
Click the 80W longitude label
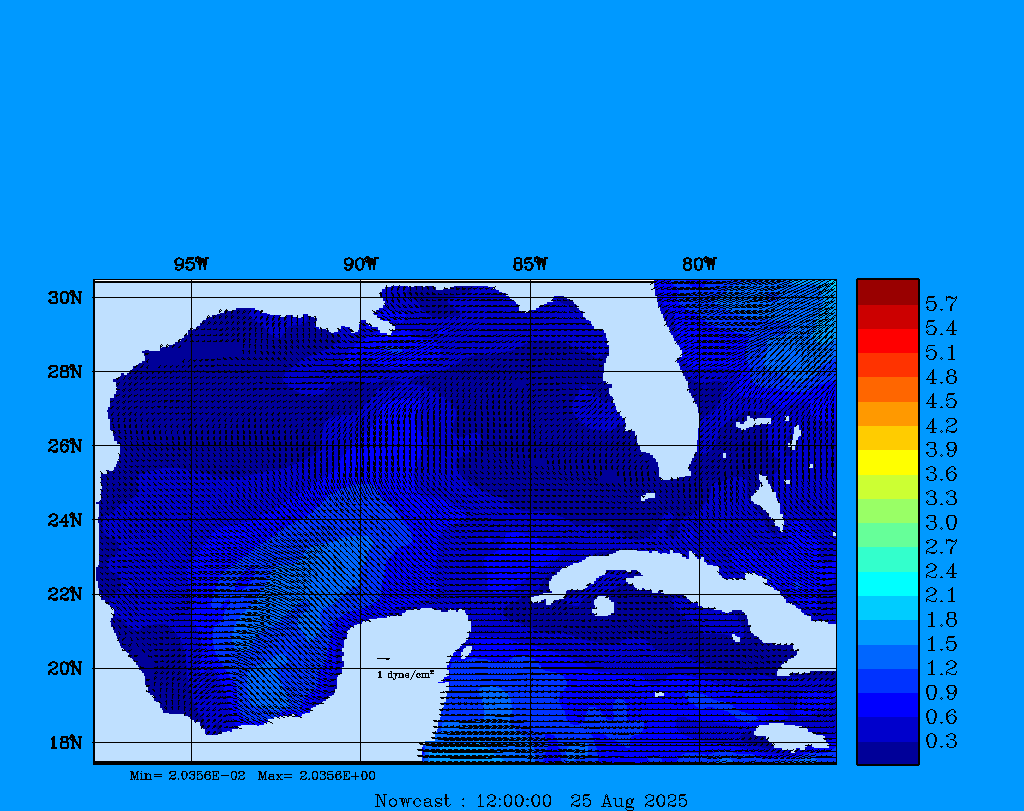pos(699,264)
